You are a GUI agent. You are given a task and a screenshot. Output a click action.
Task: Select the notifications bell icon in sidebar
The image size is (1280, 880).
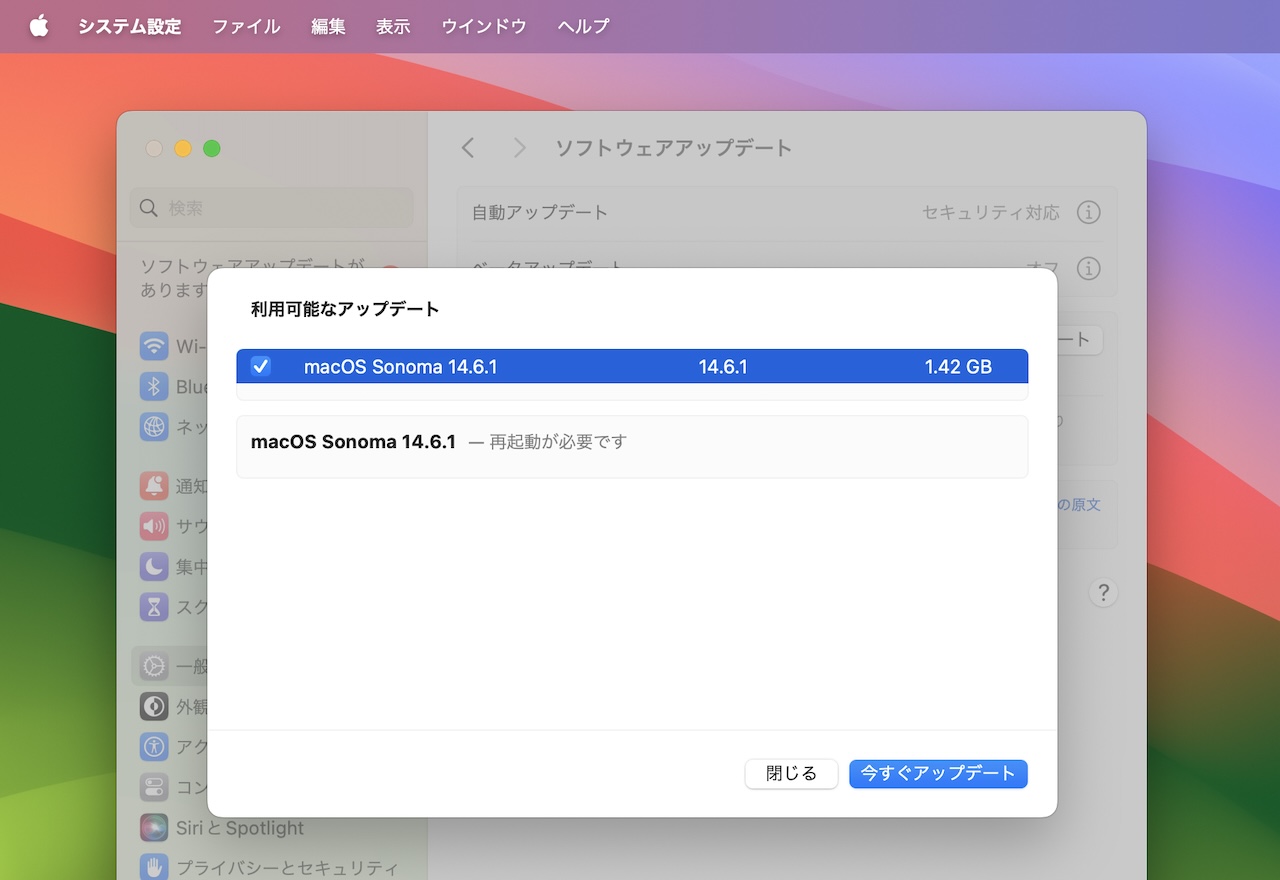tap(154, 486)
